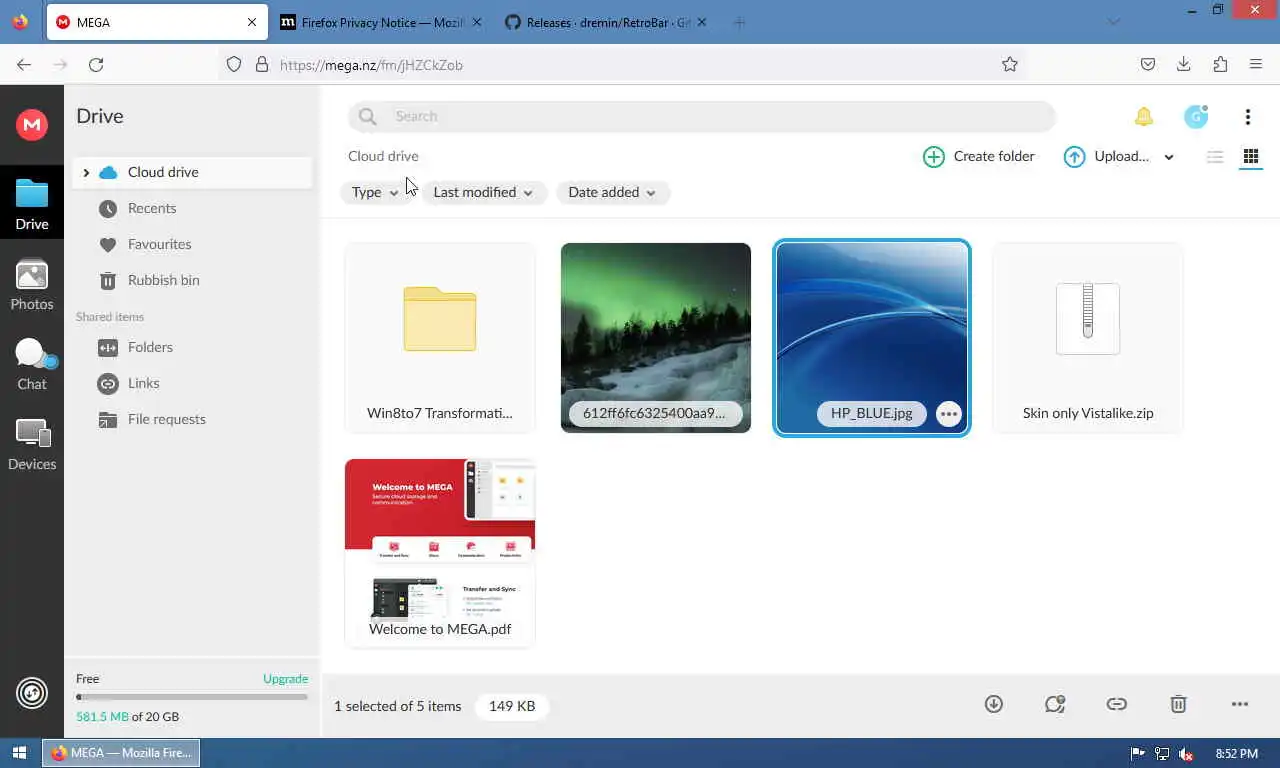Open Windows Start button
This screenshot has height=768, width=1280.
[x=19, y=753]
